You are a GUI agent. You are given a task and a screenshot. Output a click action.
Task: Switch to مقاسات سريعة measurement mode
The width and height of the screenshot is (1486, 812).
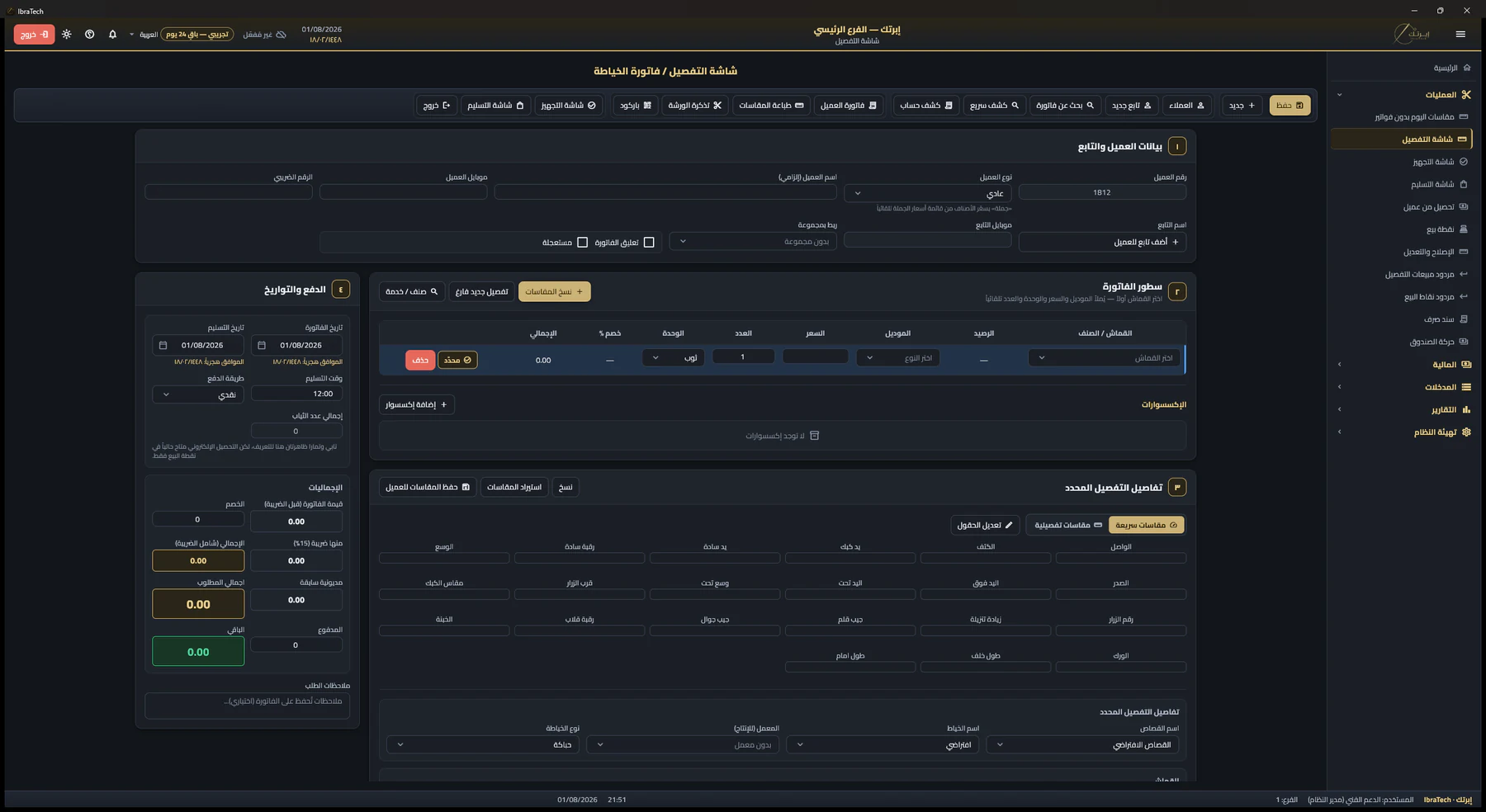1146,525
